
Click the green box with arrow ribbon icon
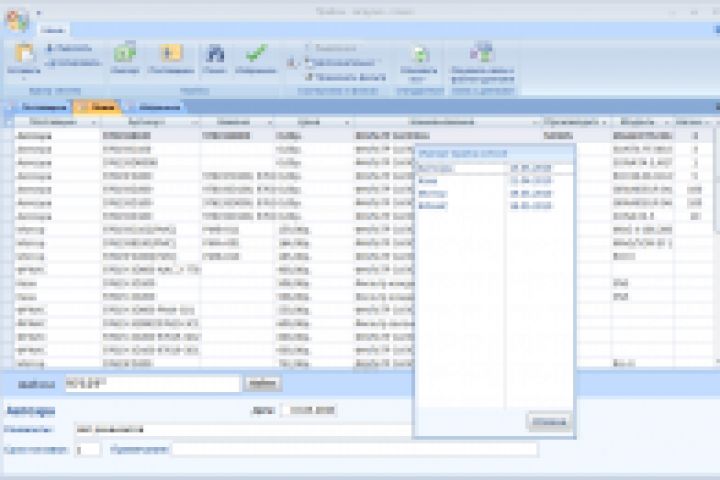(124, 53)
